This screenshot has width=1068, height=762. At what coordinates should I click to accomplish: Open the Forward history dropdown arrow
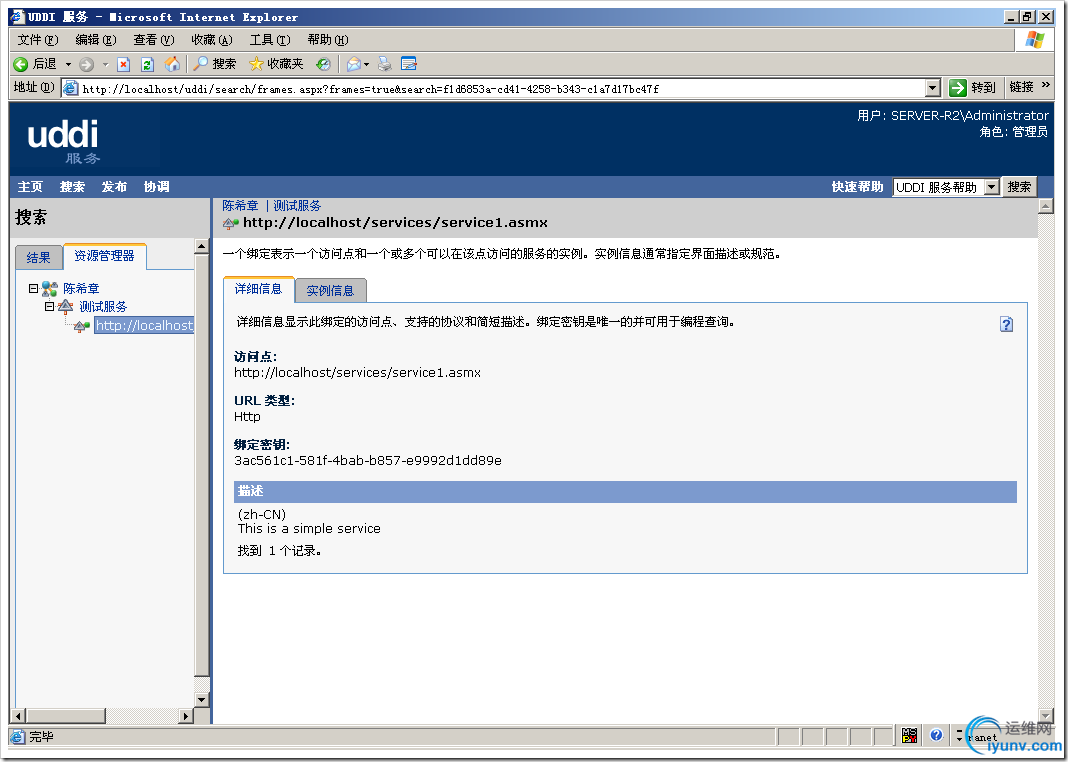coord(106,65)
